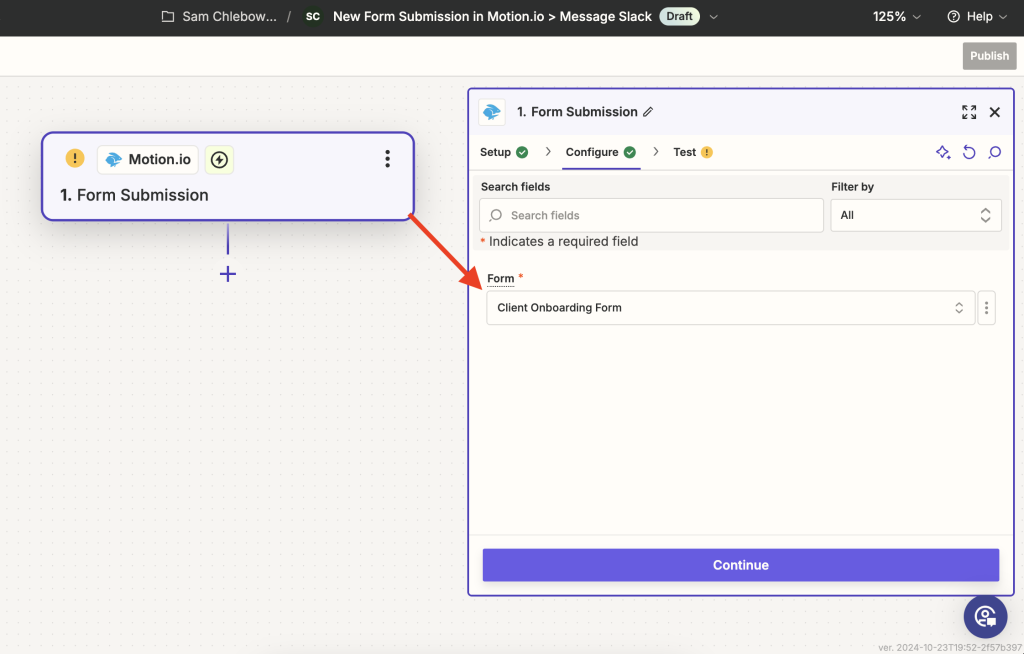Click the Zap title in header
Viewport: 1024px width, 654px height.
point(492,16)
